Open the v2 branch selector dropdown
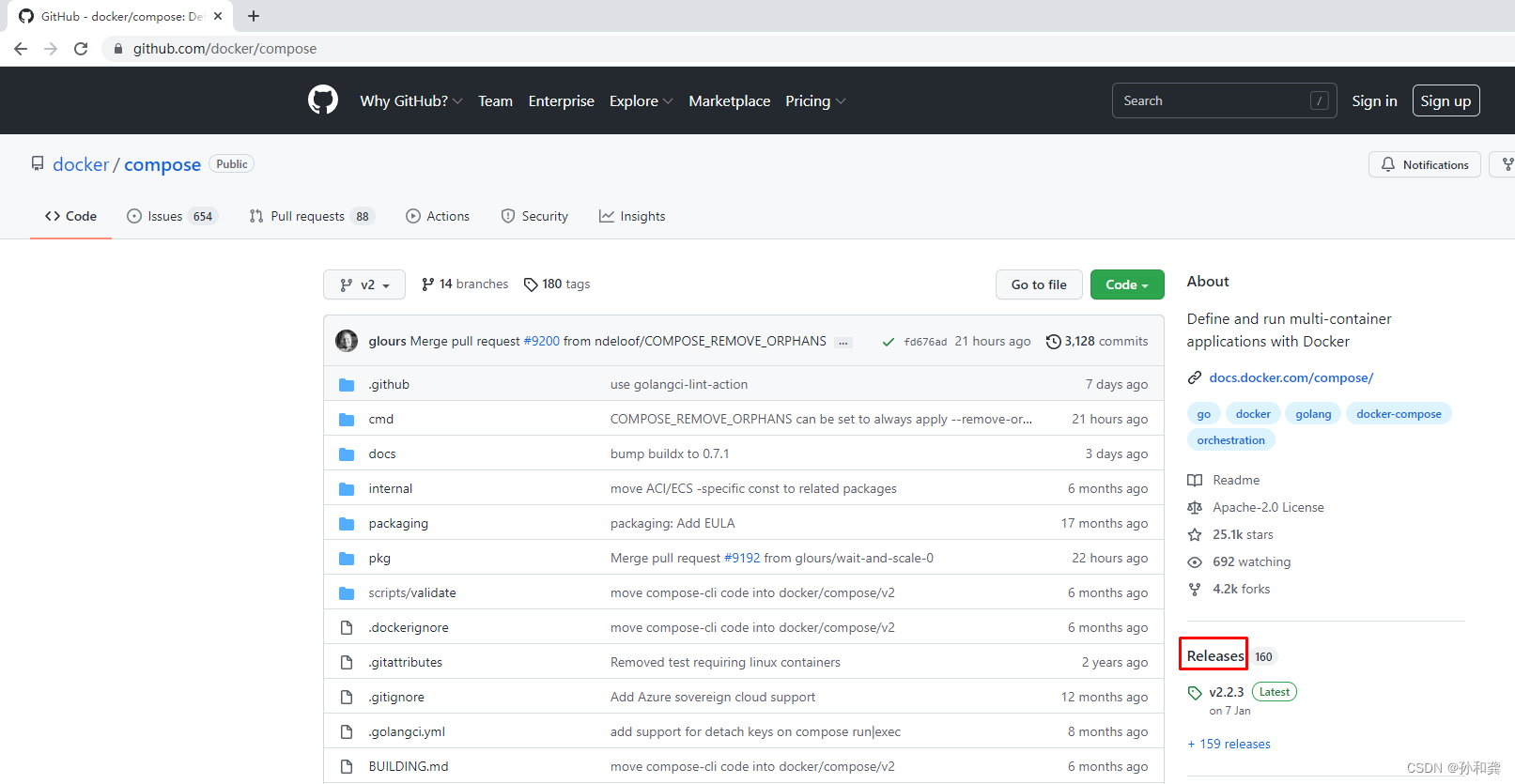The image size is (1515, 784). coord(364,284)
